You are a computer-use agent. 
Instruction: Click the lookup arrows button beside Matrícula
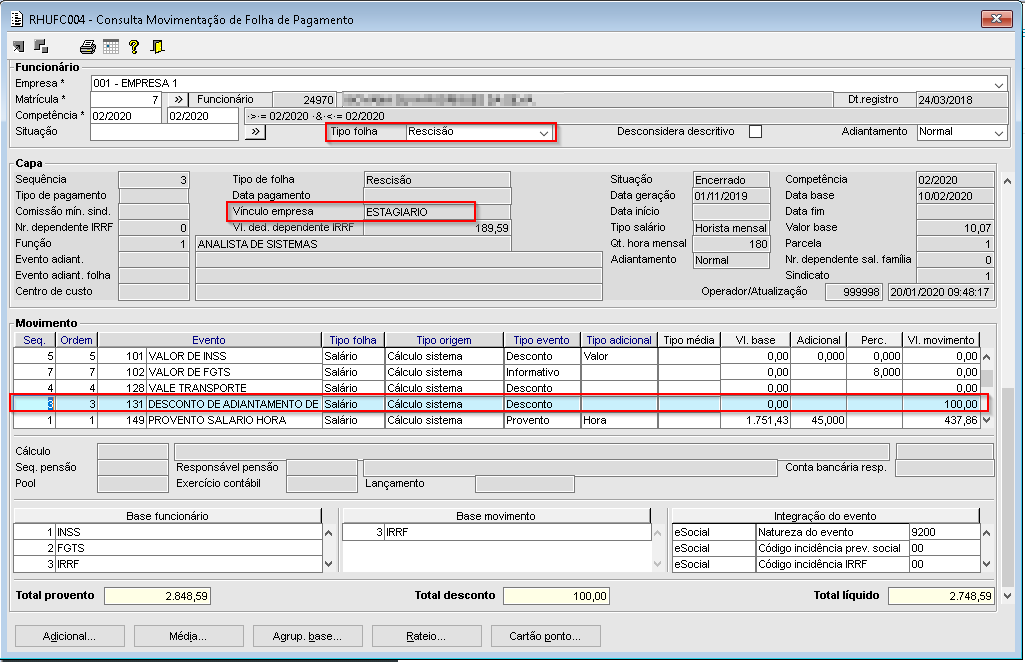coord(176,100)
